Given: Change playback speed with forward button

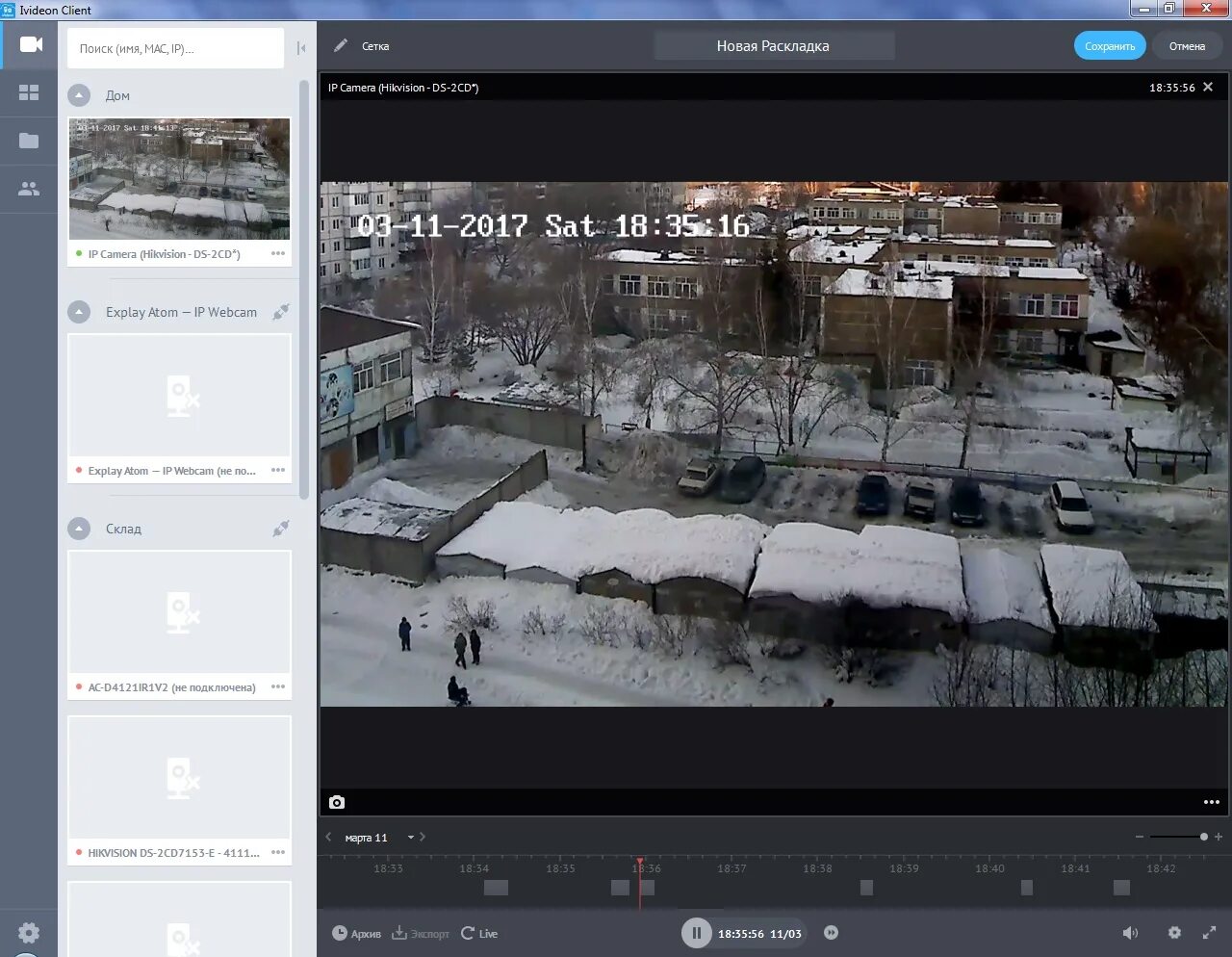Looking at the screenshot, I should click(831, 933).
